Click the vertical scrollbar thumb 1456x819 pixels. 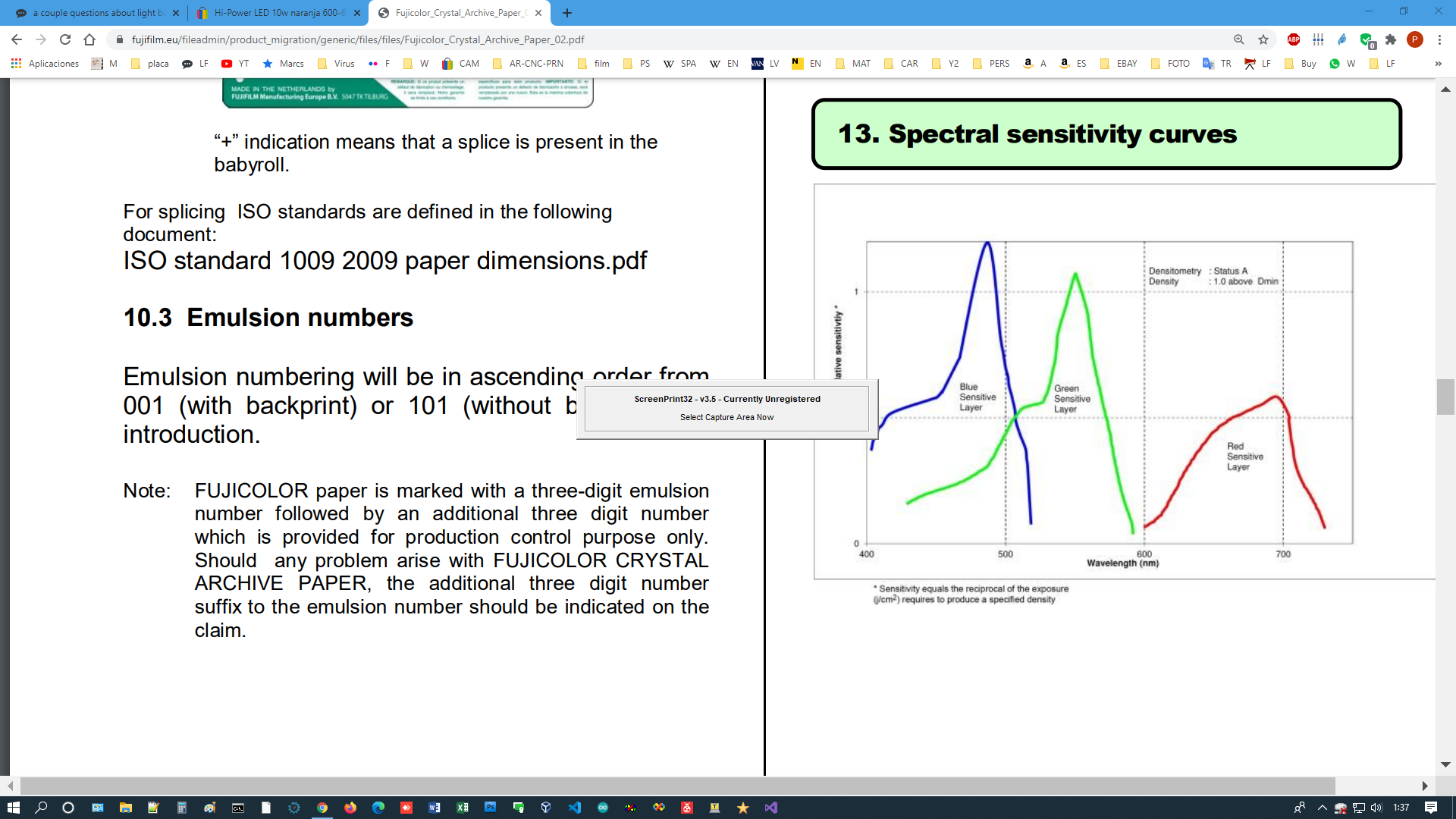click(x=1445, y=397)
